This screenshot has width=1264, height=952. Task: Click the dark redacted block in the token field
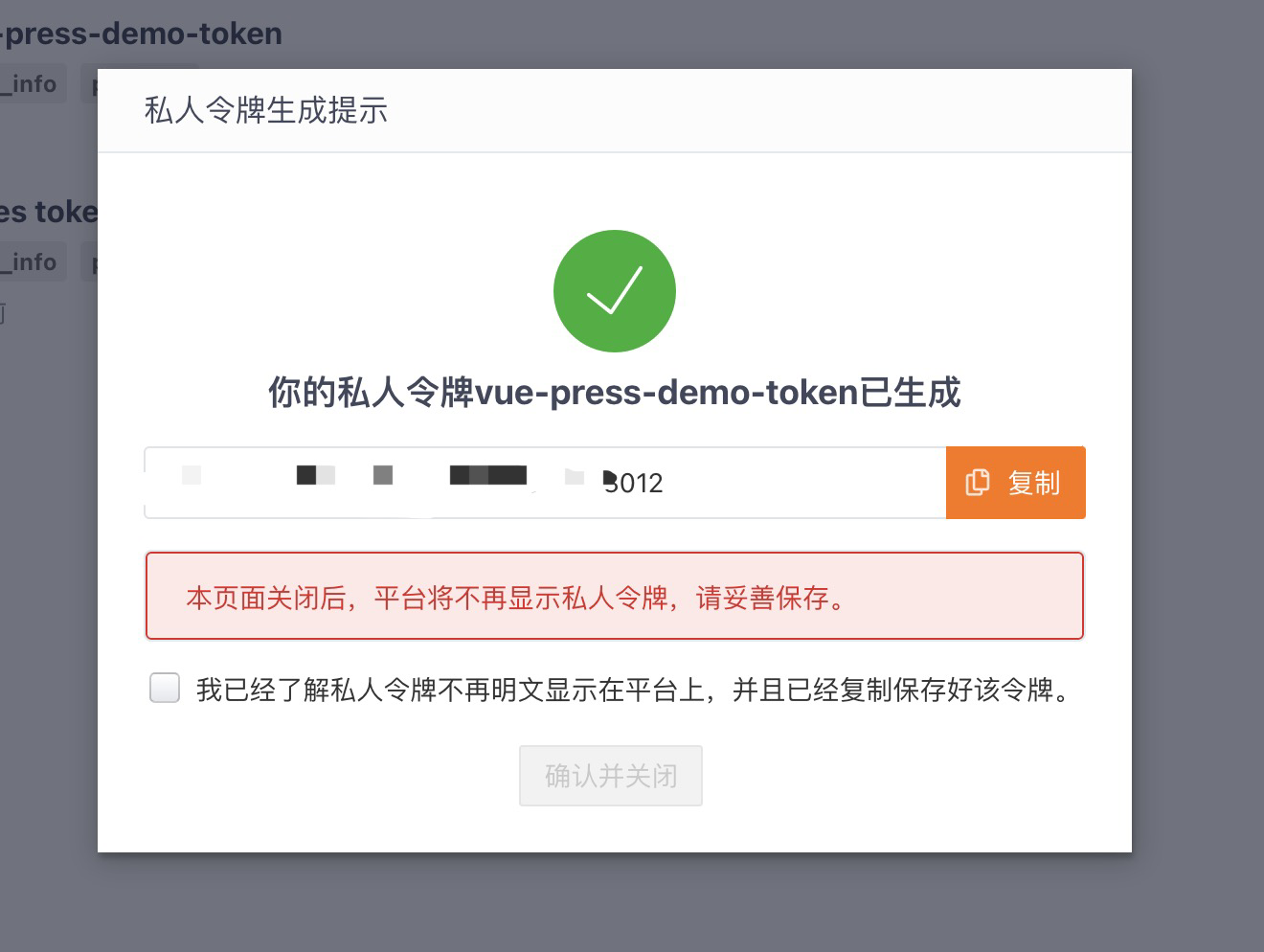488,475
